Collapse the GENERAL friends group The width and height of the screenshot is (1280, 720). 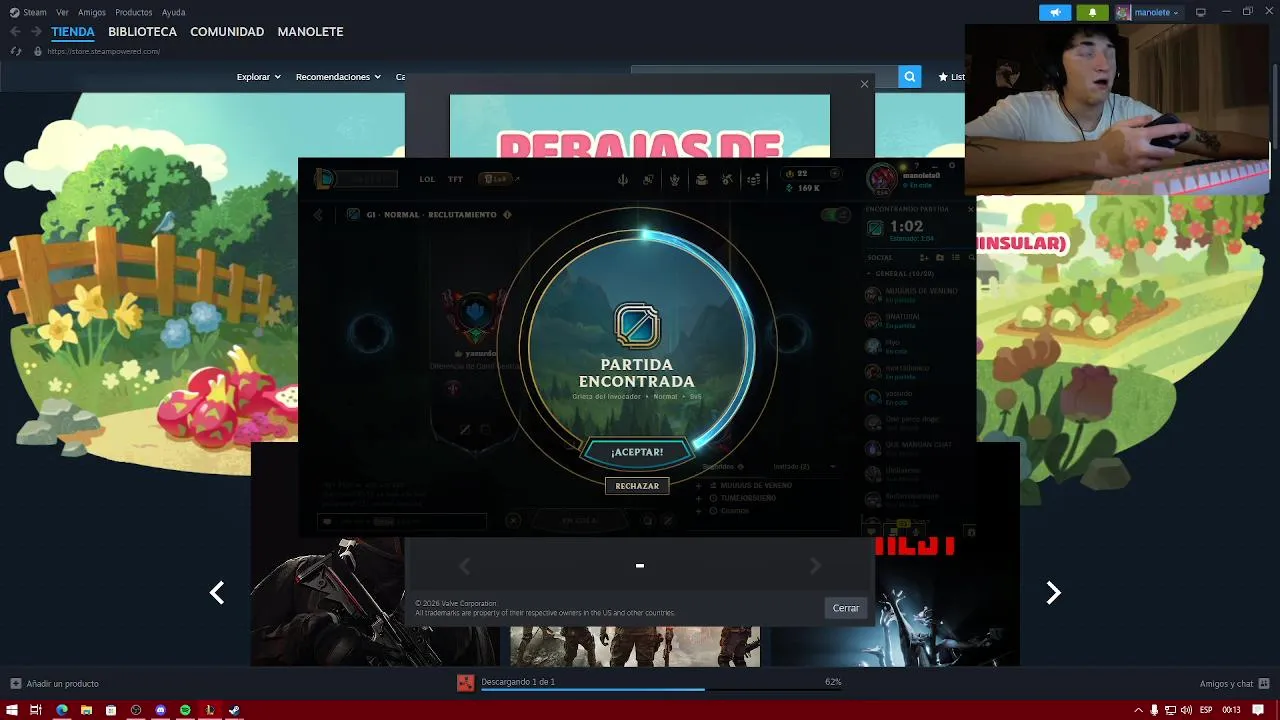point(900,273)
